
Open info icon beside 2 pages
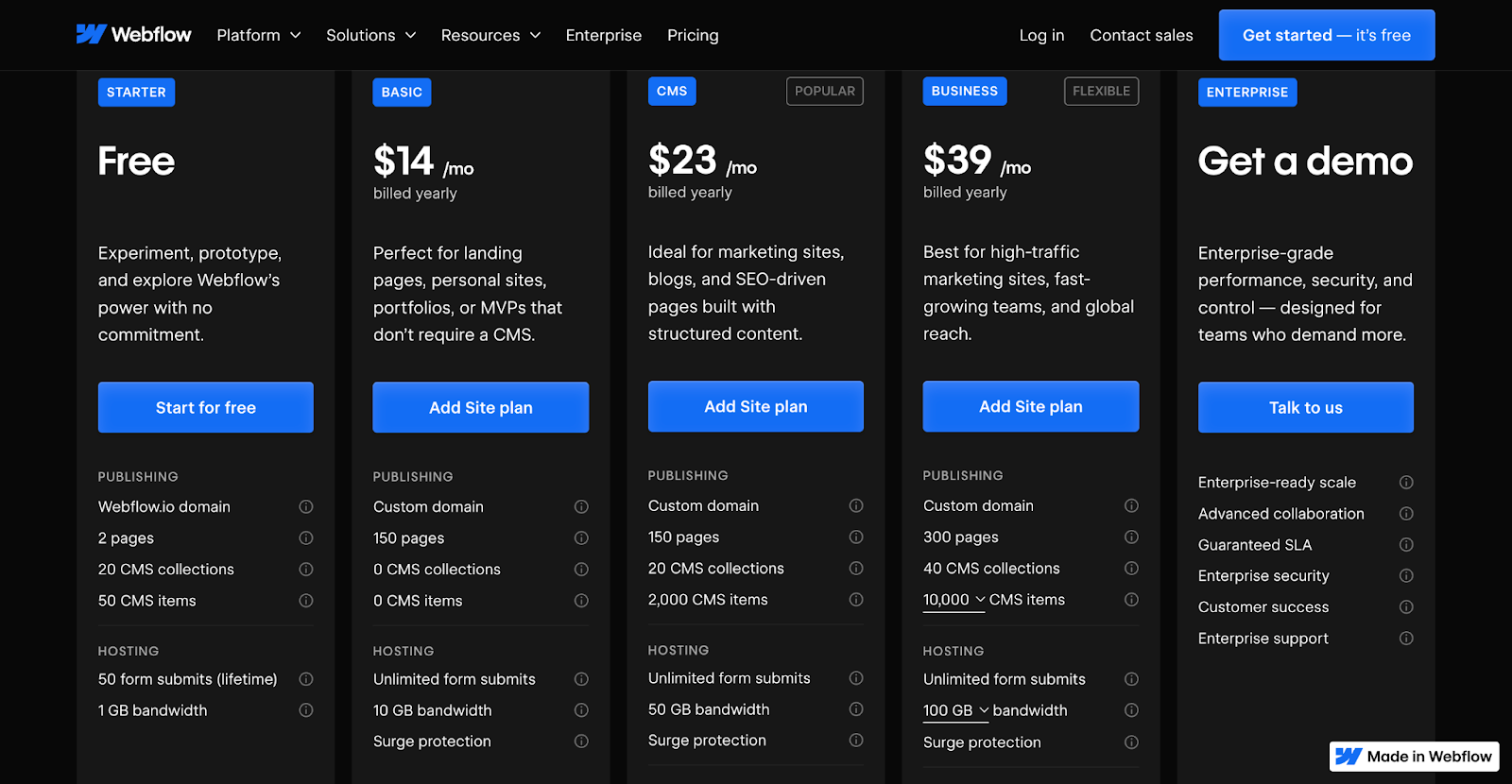306,538
